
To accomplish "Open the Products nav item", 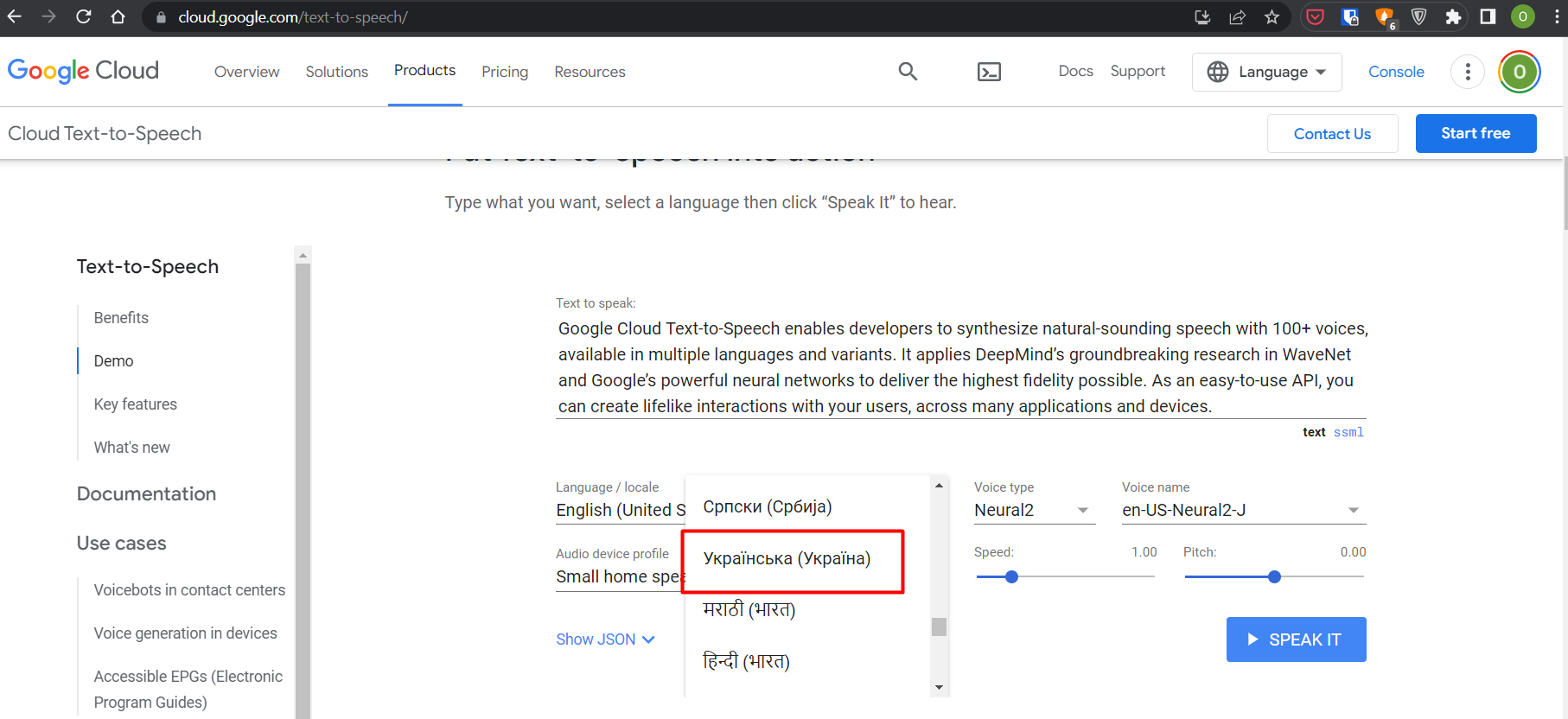I will [425, 71].
